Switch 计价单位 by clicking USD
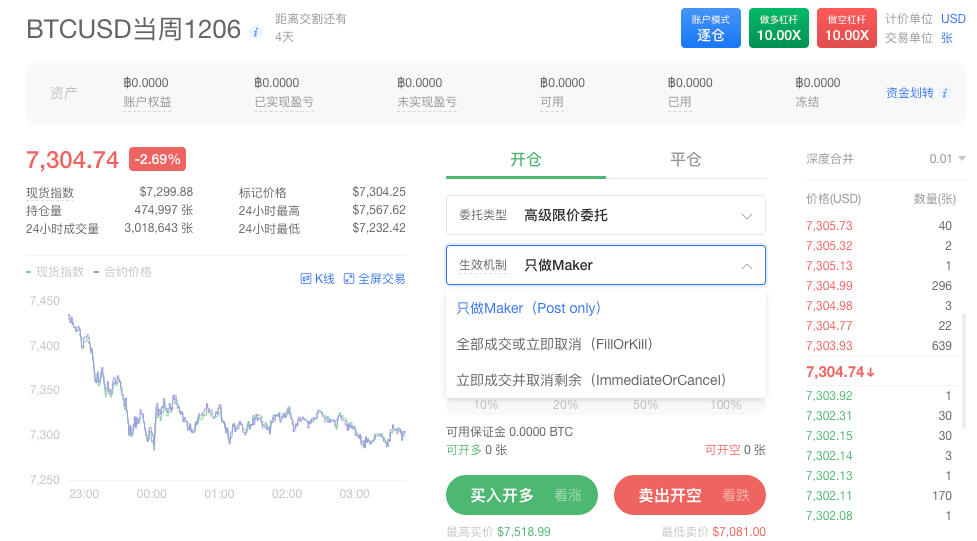 (x=953, y=19)
